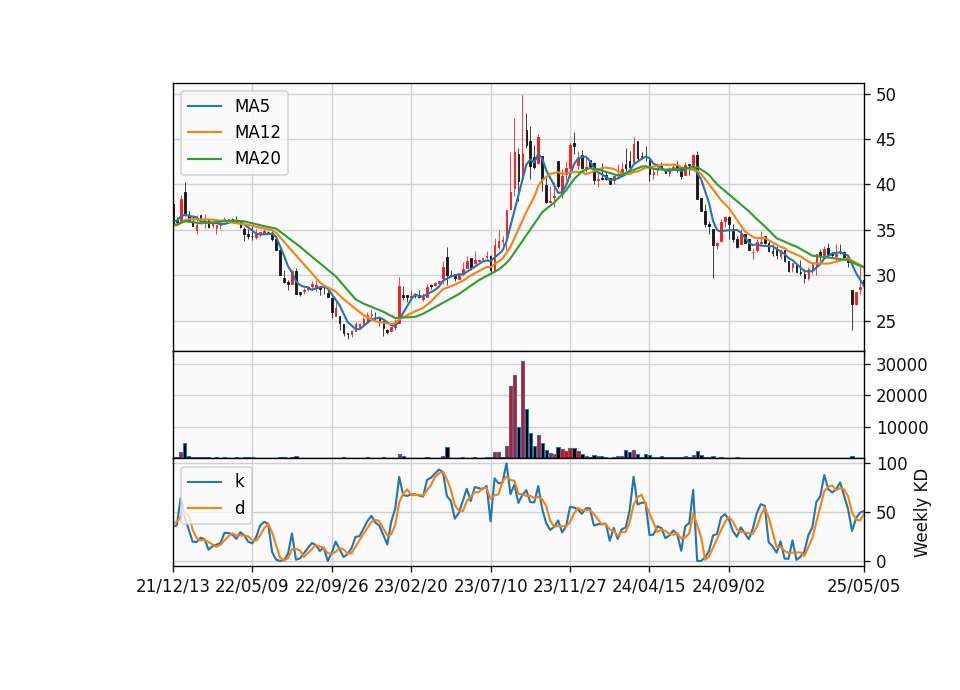Click the KD axis value 100
This screenshot has width=960, height=690.
click(x=891, y=464)
